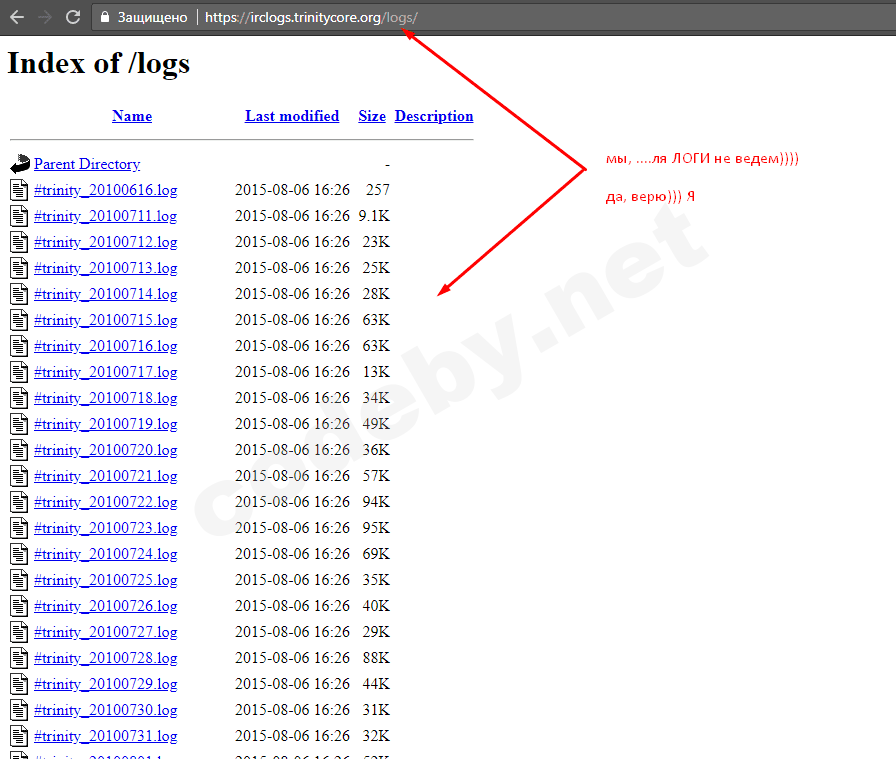Click file icon beside #trinity_20100719.log

point(19,424)
